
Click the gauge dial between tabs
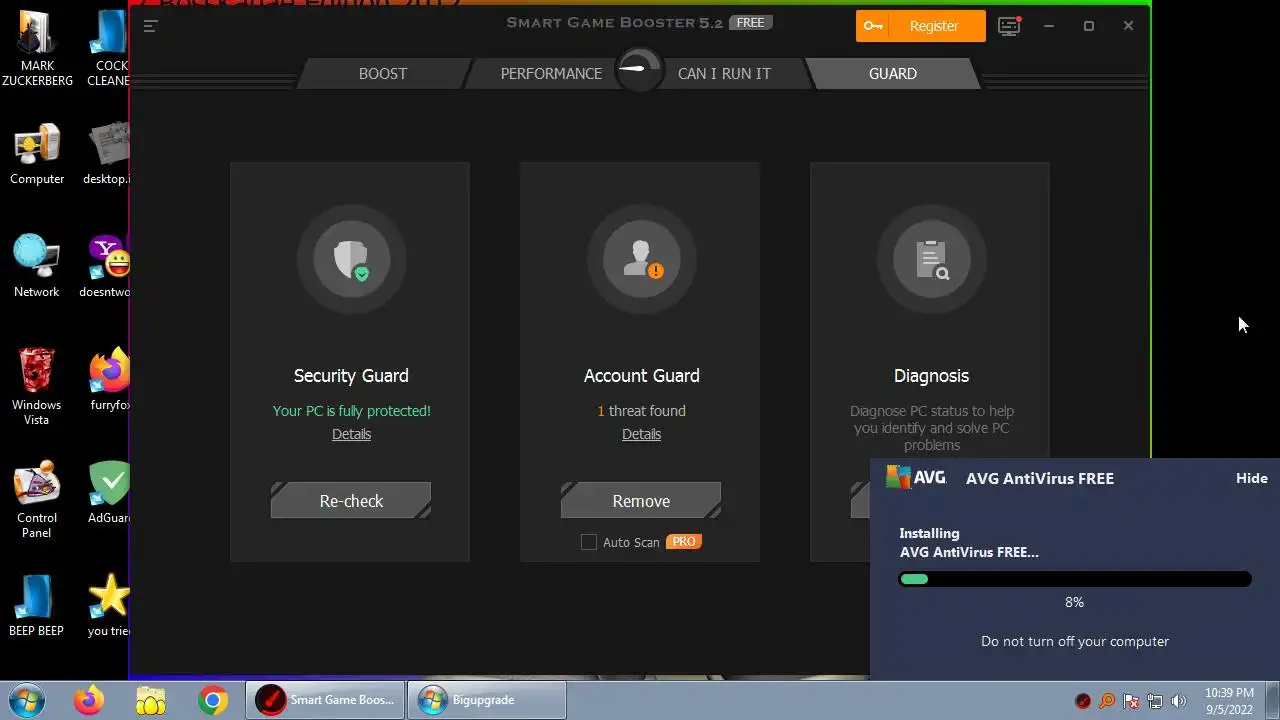[x=639, y=70]
